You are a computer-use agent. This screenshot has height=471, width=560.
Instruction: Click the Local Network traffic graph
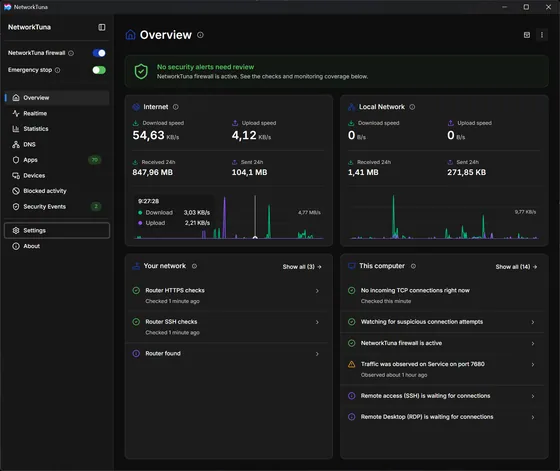click(443, 217)
